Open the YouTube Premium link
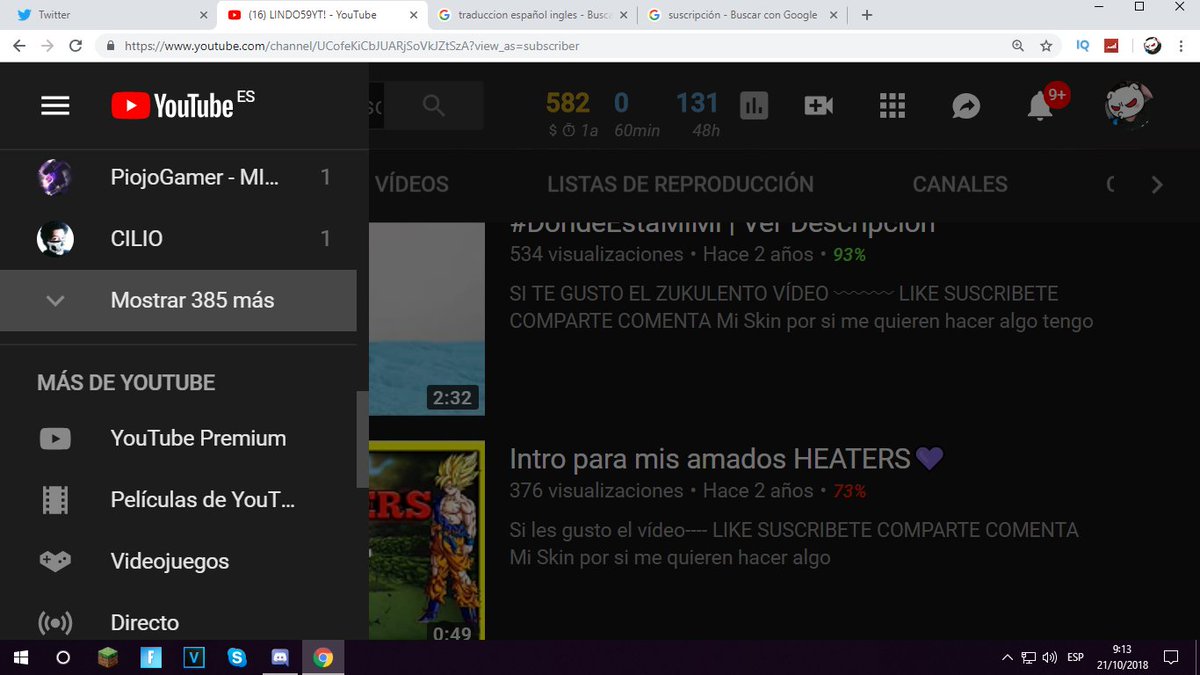 pos(178,438)
